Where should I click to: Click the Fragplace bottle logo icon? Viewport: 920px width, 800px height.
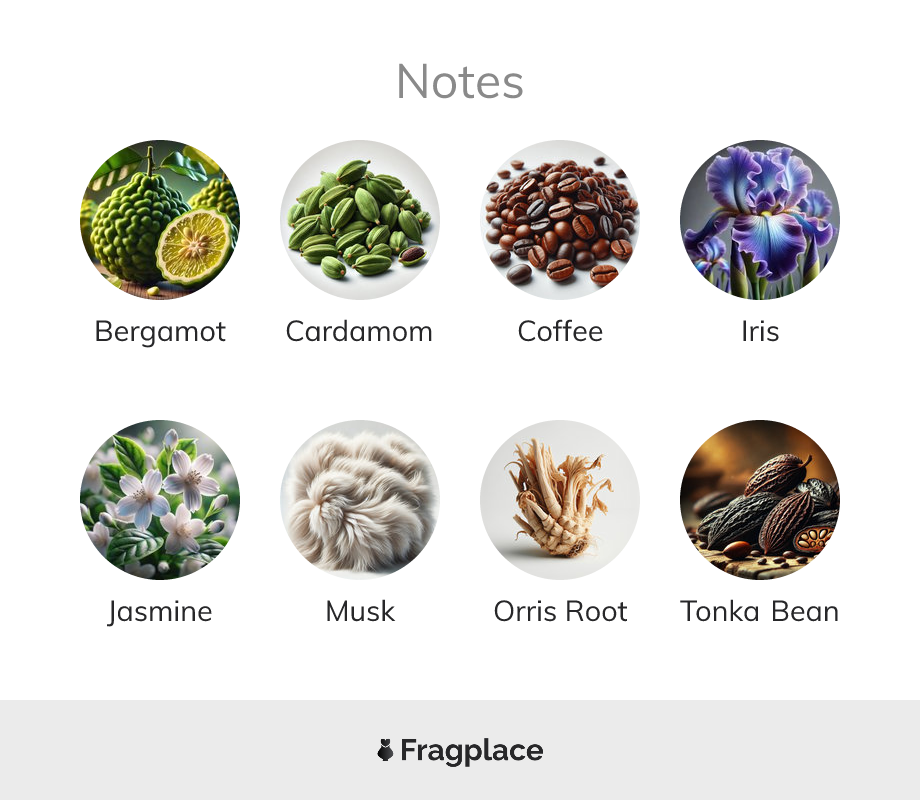tap(385, 750)
